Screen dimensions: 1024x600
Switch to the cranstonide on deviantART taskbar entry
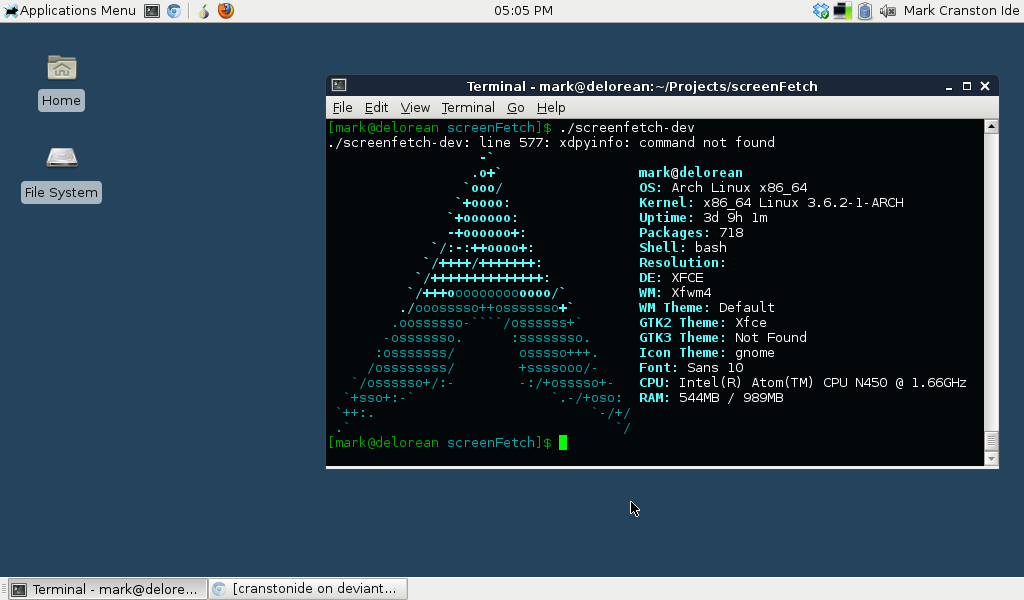click(306, 589)
